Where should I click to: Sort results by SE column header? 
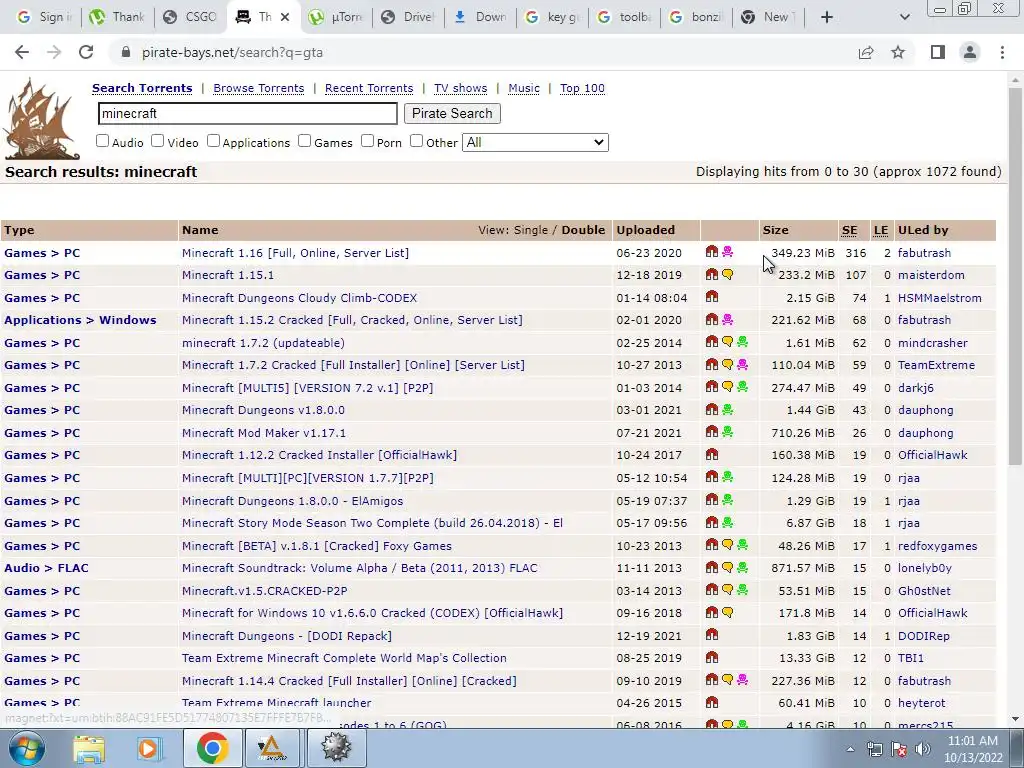(849, 230)
